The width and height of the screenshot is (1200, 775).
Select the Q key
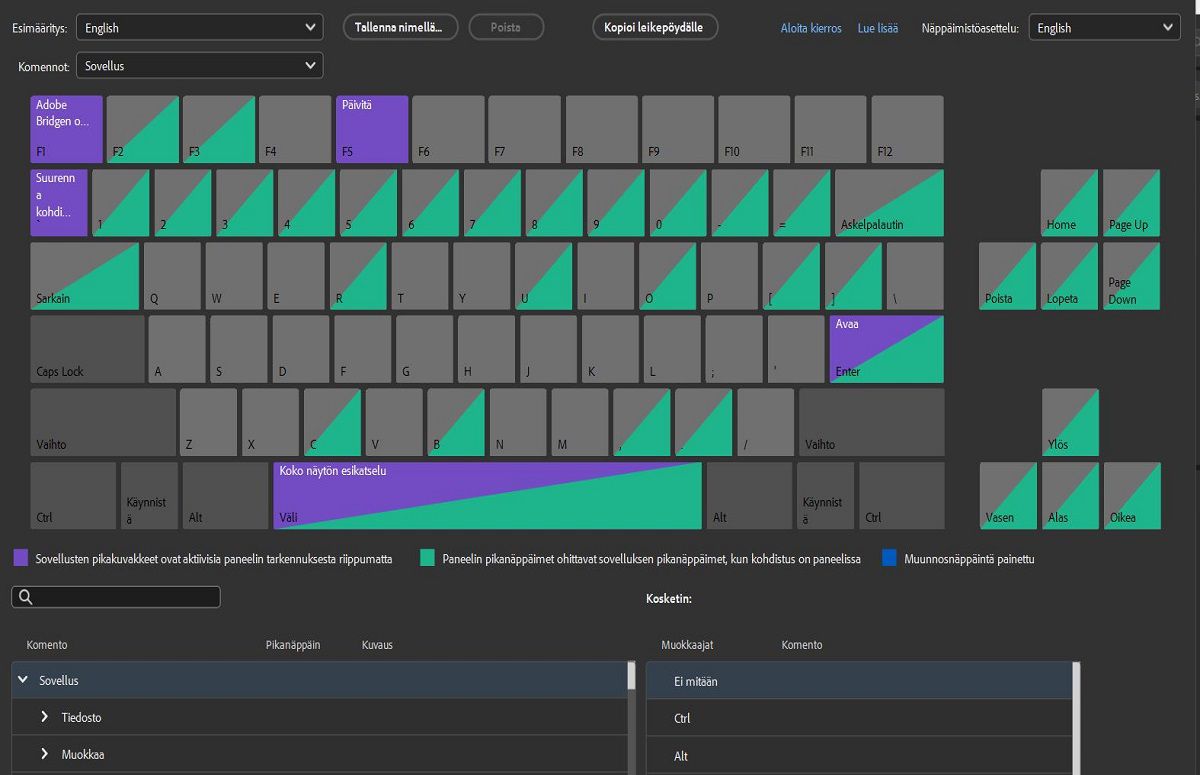[172, 276]
